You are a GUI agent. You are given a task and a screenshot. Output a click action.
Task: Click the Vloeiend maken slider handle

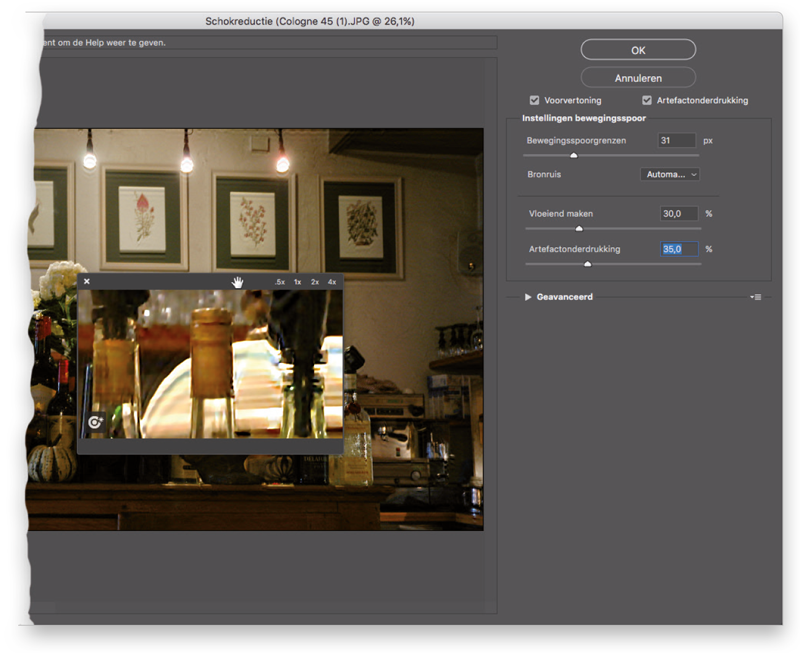[579, 229]
